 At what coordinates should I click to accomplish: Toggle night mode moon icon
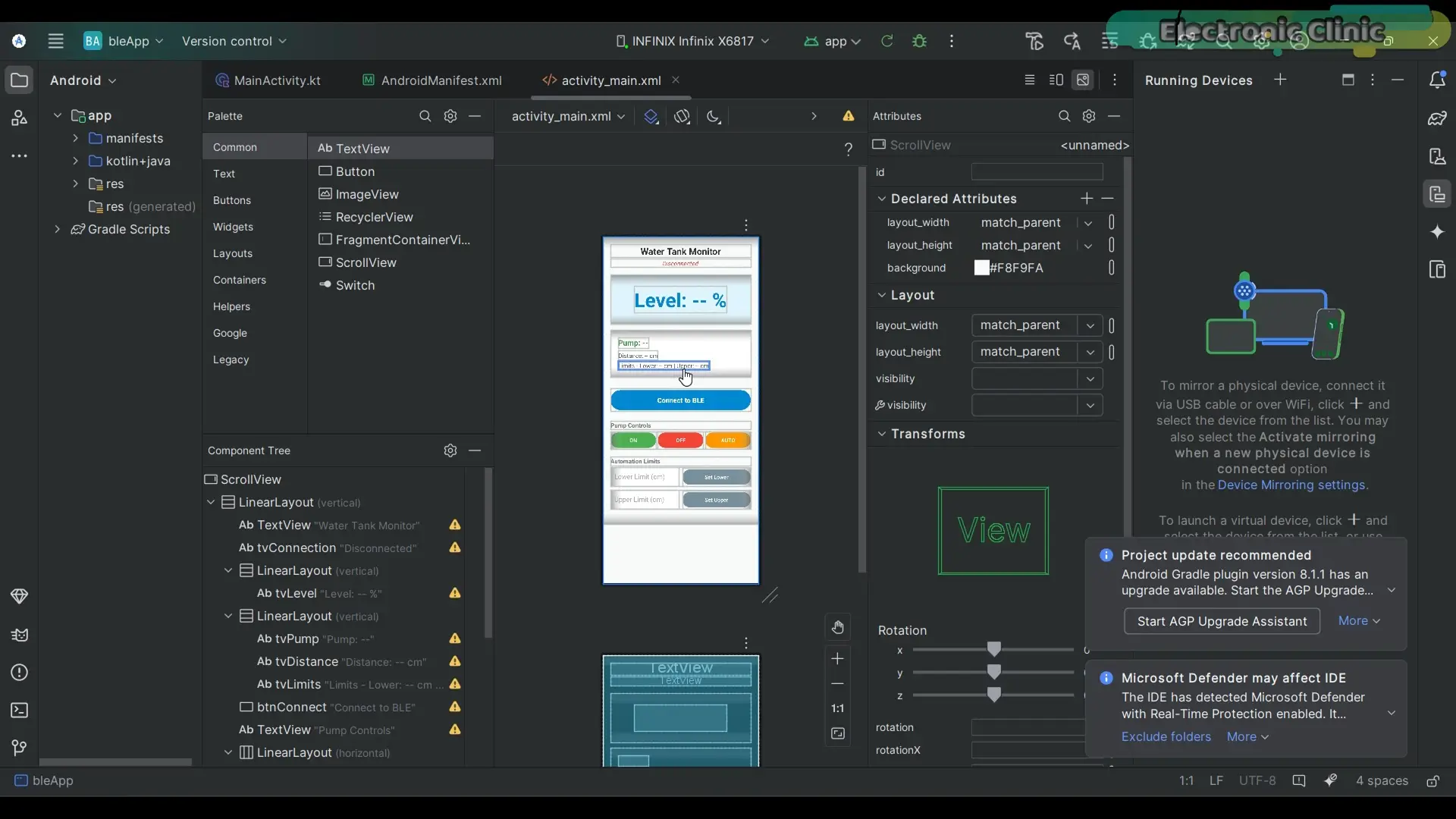click(x=714, y=116)
